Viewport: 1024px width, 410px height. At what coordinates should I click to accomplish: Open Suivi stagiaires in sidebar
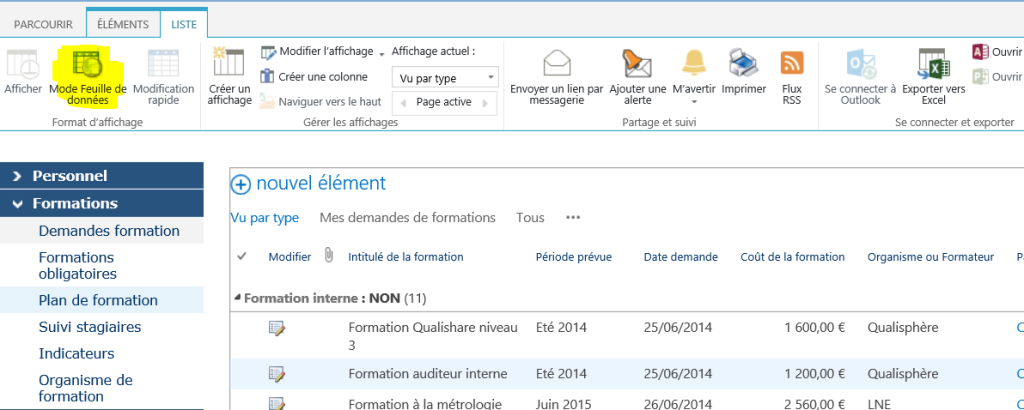[x=90, y=326]
